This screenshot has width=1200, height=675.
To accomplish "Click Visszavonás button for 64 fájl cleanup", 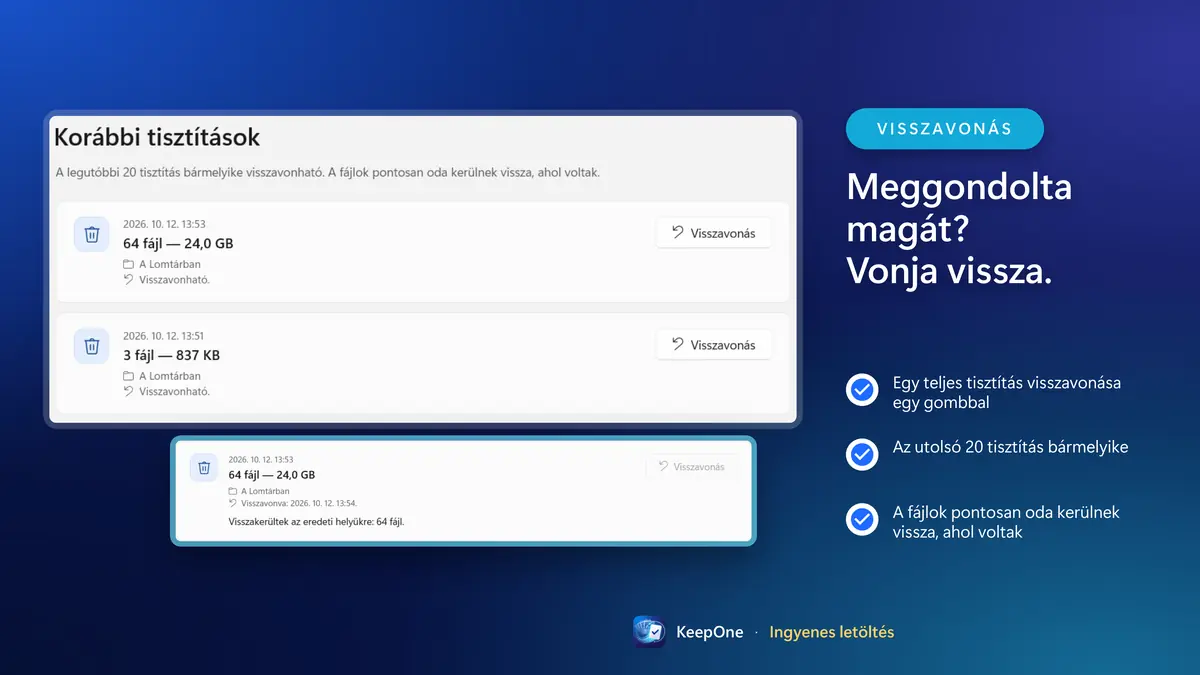I will [x=714, y=233].
